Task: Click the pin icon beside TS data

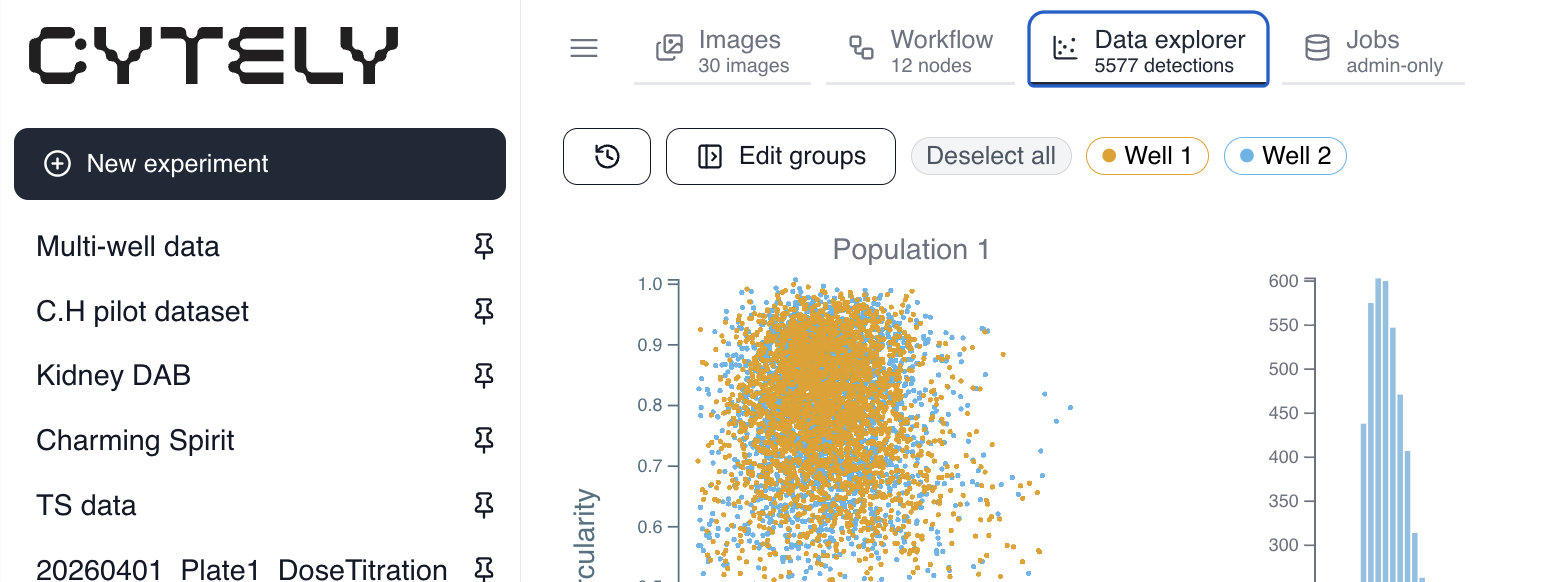Action: 484,506
